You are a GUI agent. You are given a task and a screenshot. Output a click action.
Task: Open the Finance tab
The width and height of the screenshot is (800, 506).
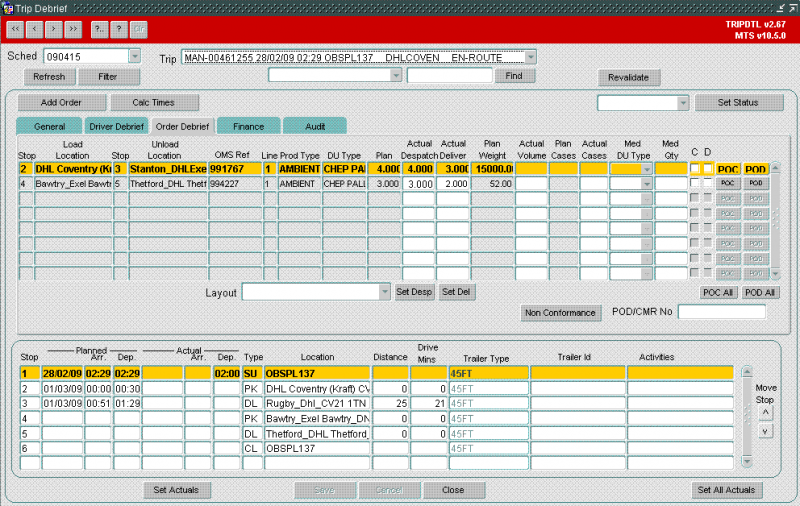click(x=248, y=126)
